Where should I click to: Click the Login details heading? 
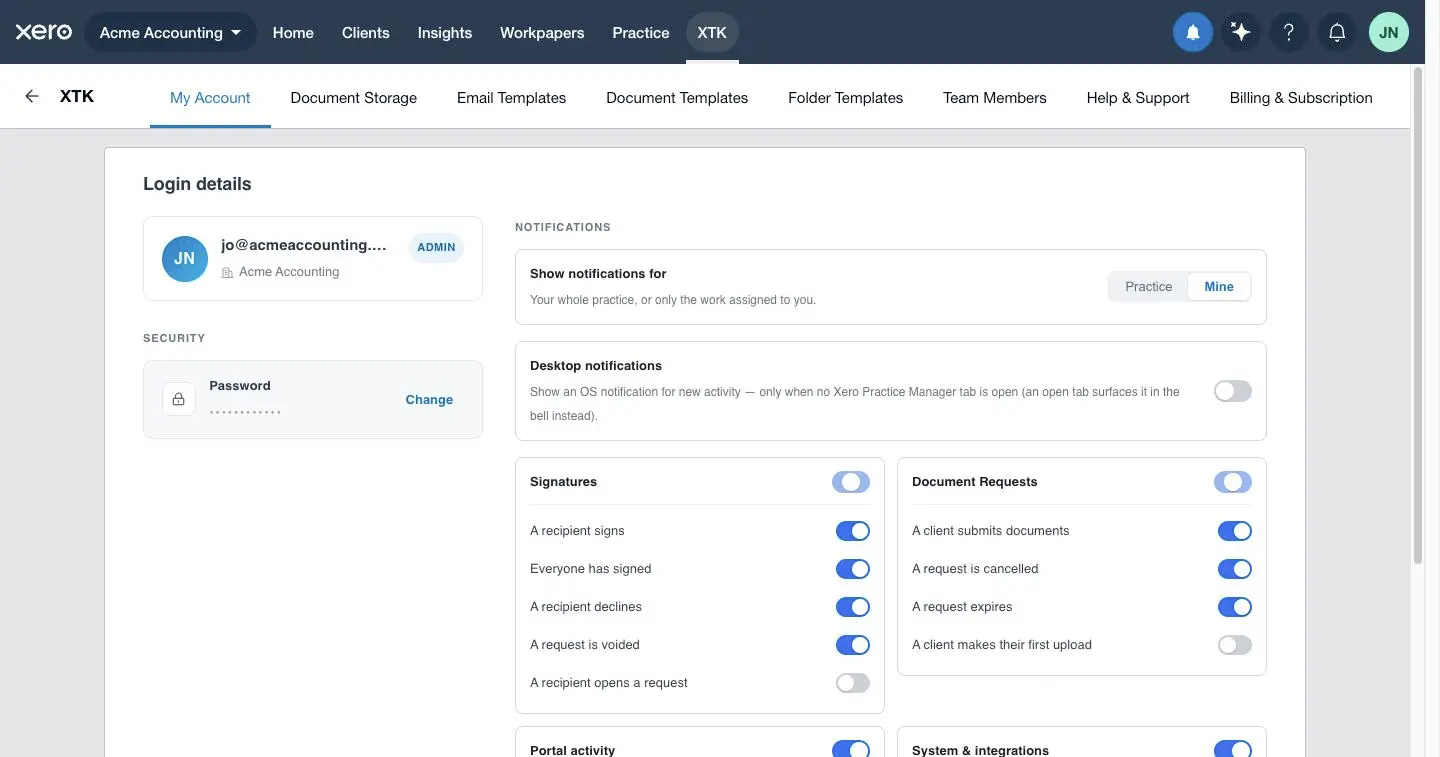point(197,184)
